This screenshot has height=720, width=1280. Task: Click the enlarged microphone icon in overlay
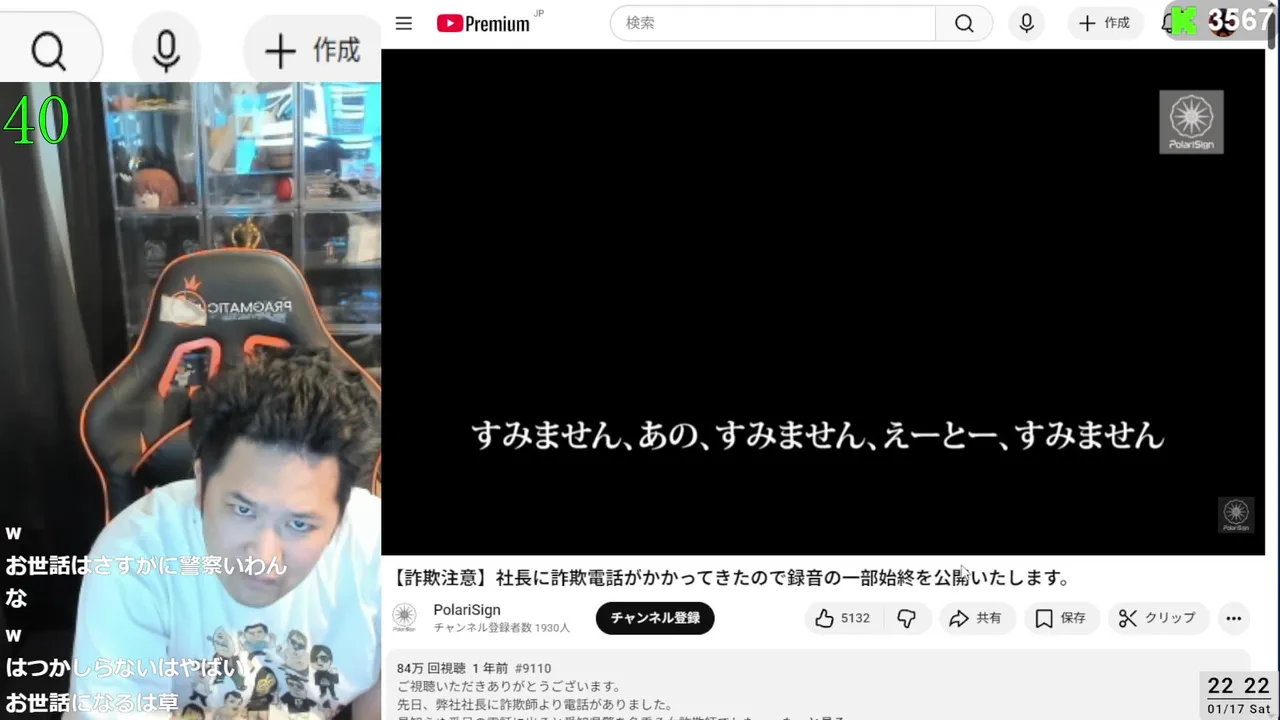pyautogui.click(x=166, y=50)
